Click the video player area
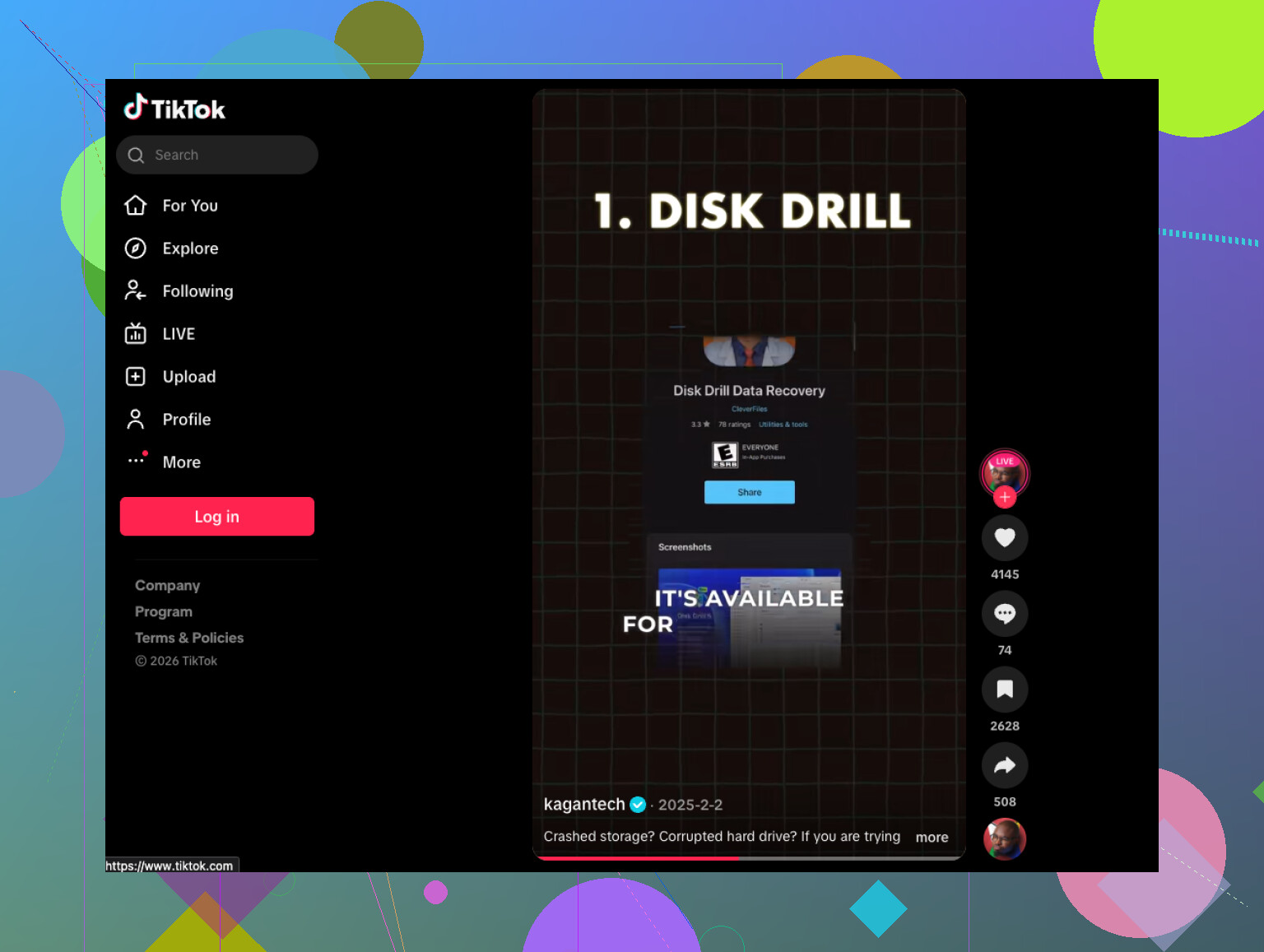The height and width of the screenshot is (952, 1264). 749,474
